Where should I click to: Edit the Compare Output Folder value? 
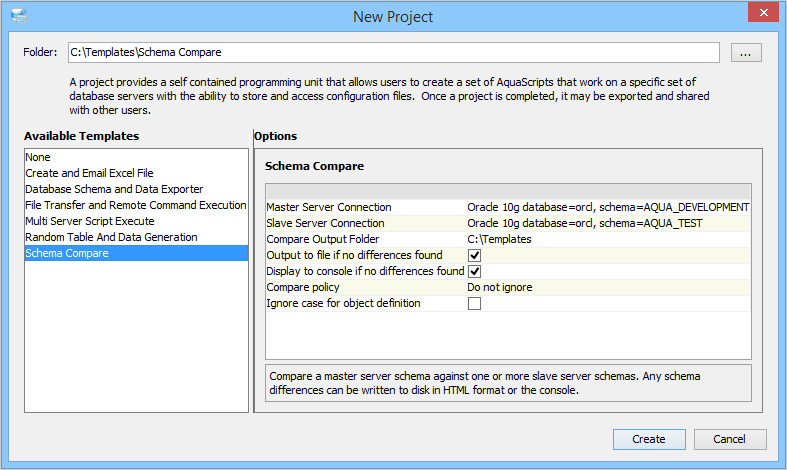point(608,239)
